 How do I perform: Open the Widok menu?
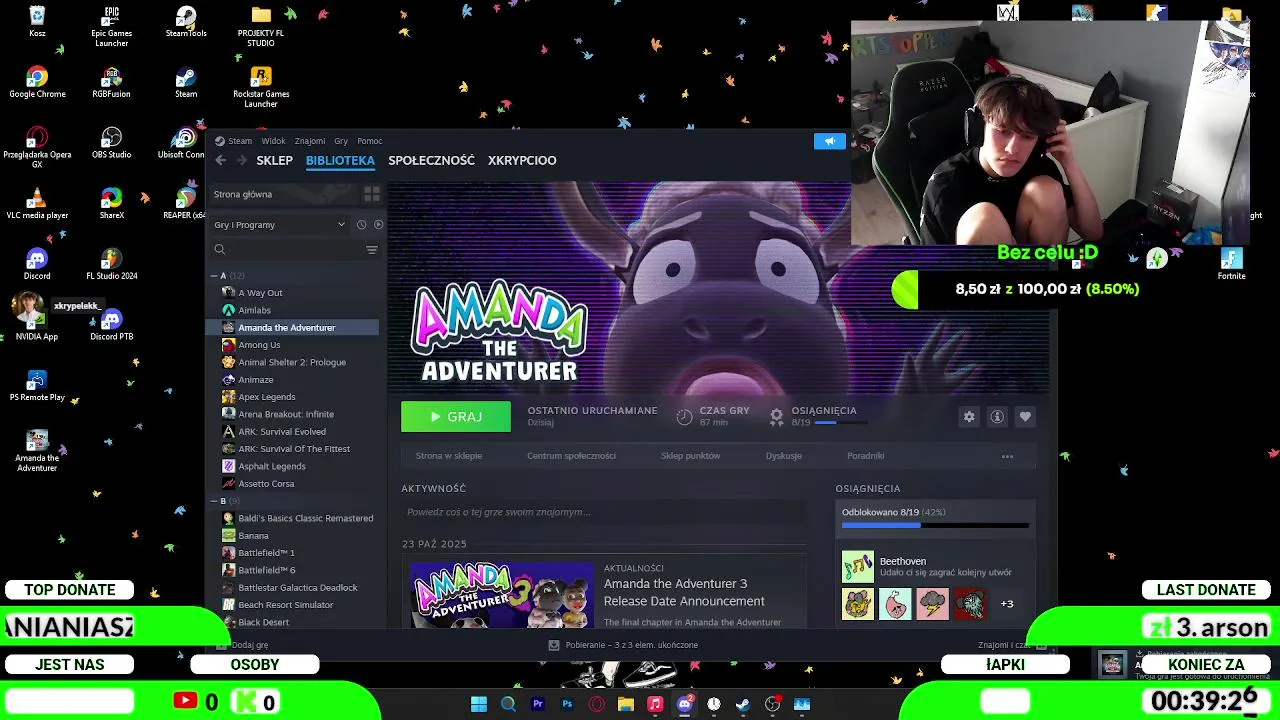(x=273, y=141)
